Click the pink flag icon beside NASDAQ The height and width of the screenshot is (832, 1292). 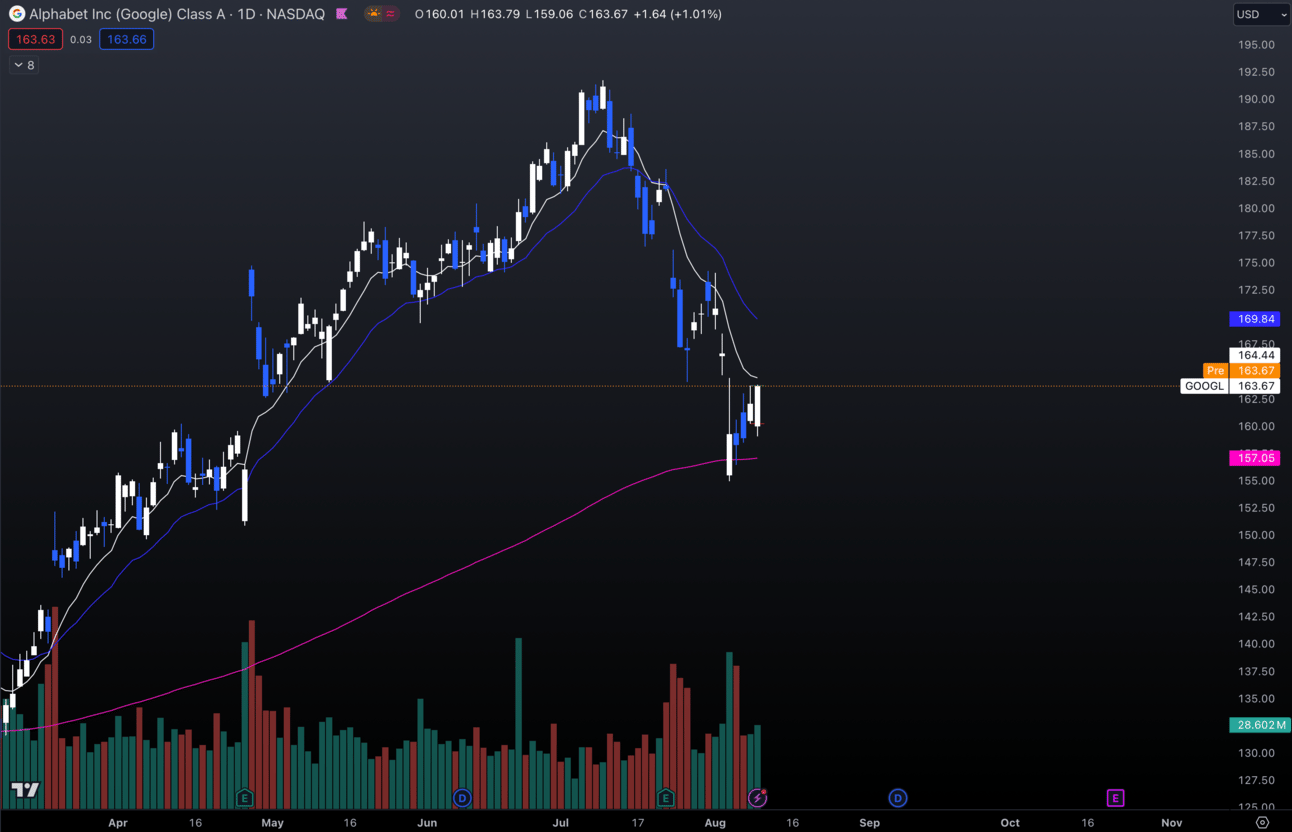click(x=342, y=14)
